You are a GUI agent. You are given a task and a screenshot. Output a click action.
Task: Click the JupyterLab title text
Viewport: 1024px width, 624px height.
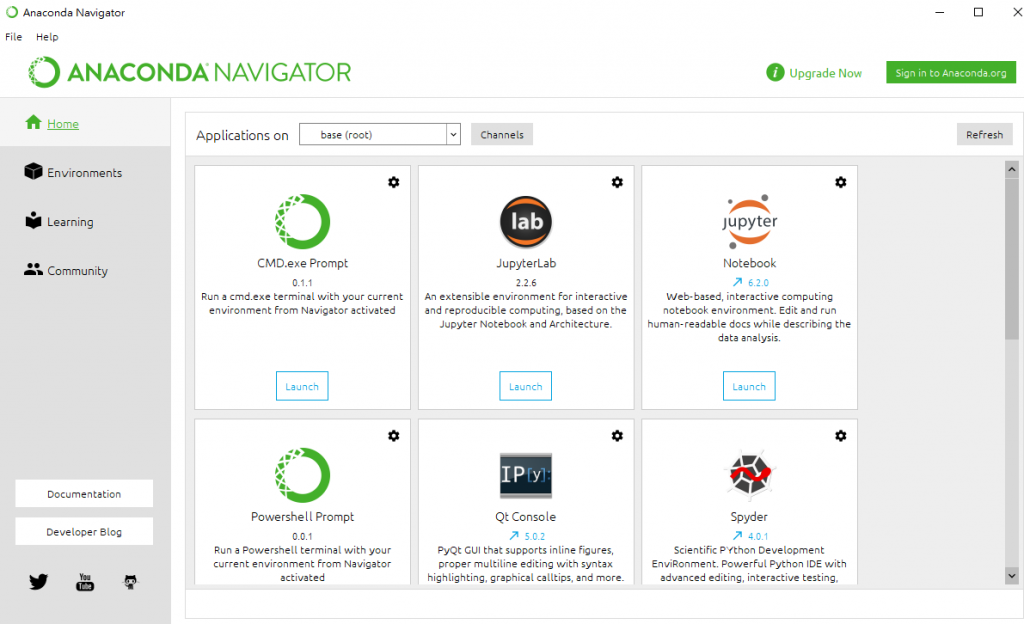[526, 263]
